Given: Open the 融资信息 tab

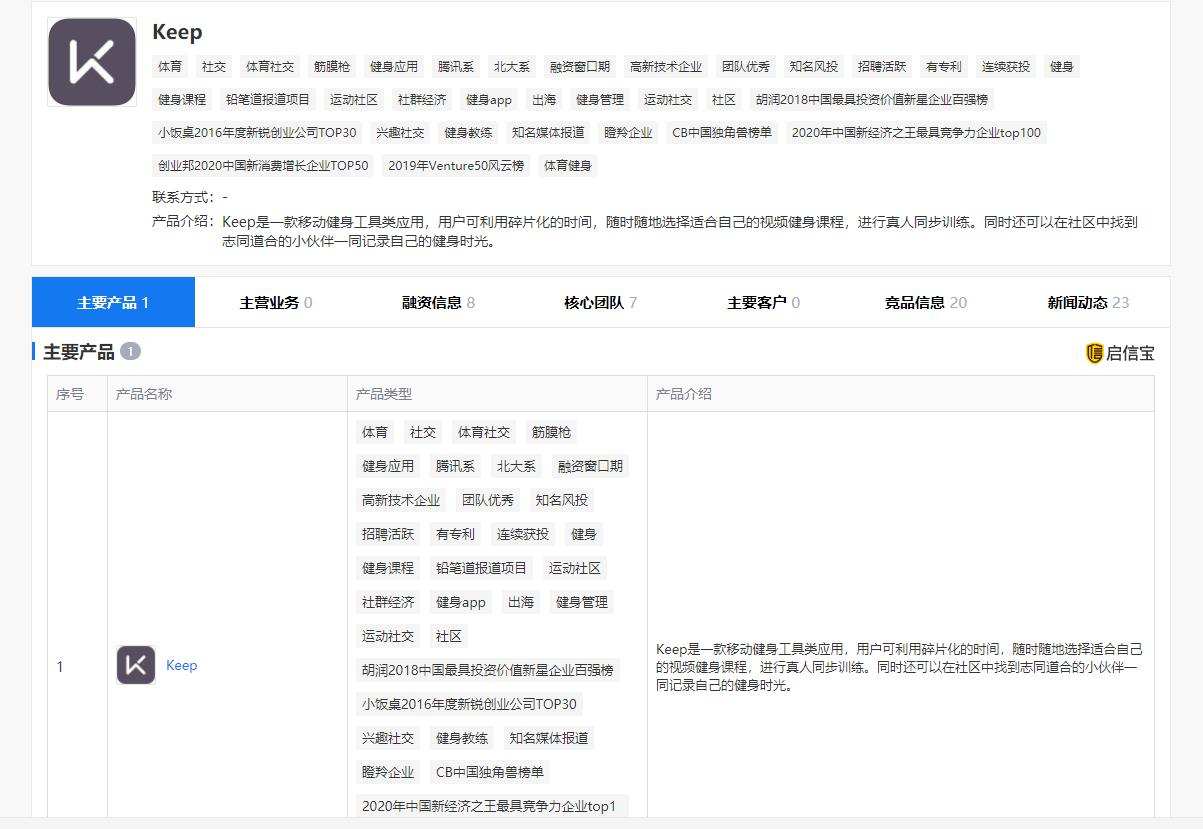Looking at the screenshot, I should [438, 302].
